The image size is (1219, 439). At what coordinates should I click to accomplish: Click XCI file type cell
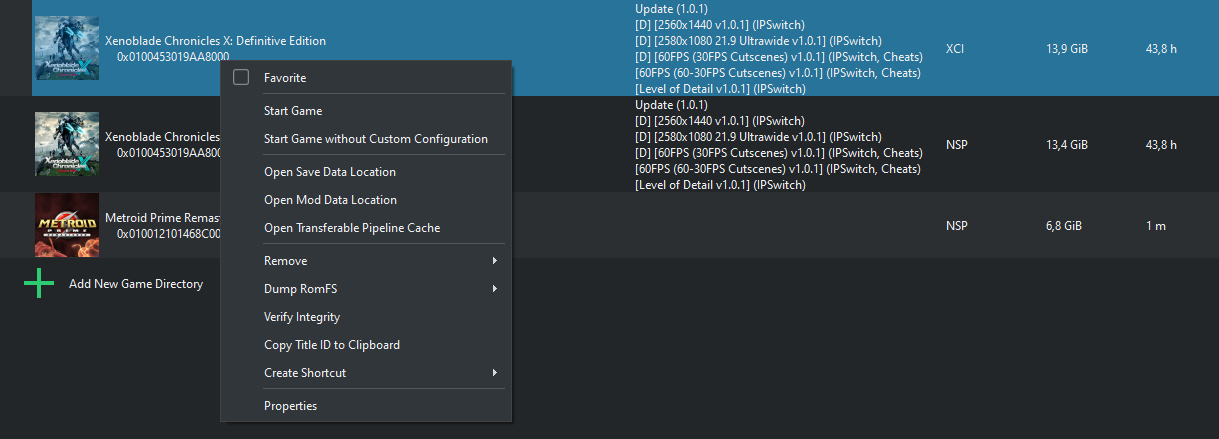pos(954,48)
